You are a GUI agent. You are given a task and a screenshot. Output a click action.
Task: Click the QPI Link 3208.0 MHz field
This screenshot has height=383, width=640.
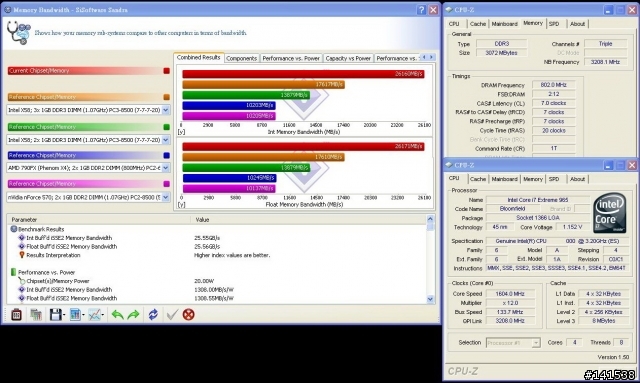(x=510, y=321)
